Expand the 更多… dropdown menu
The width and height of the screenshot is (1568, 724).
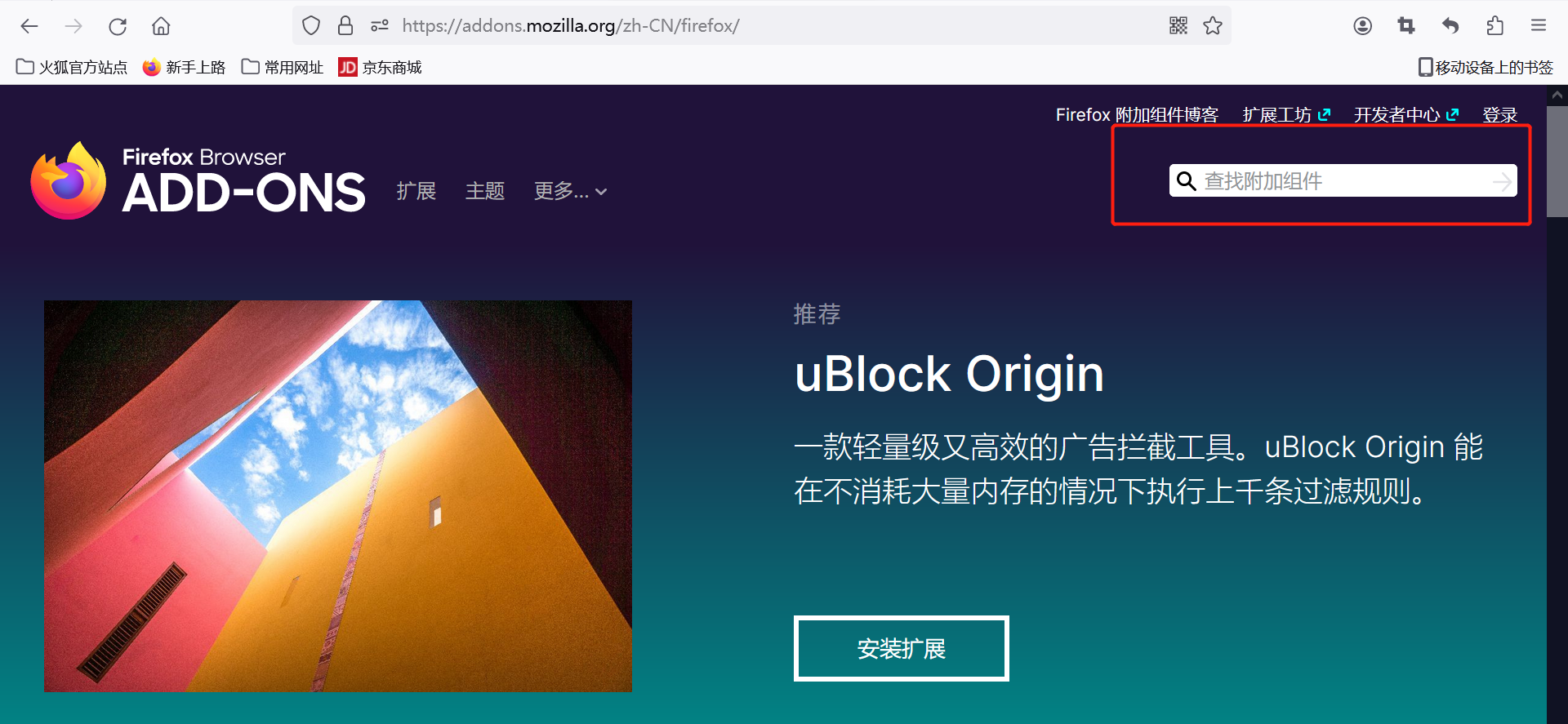570,191
